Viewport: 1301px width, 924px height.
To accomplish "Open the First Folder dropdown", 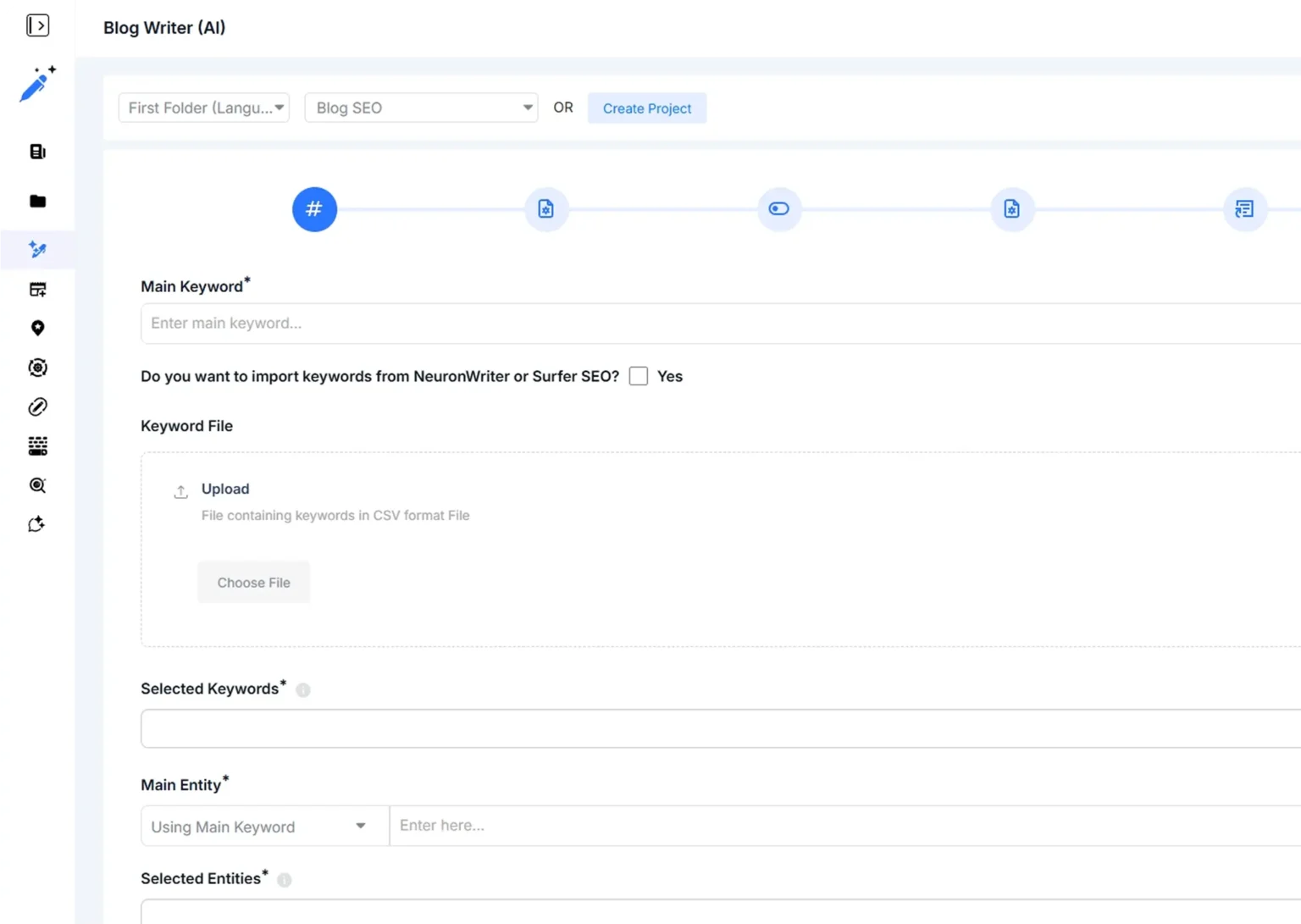I will click(x=204, y=108).
